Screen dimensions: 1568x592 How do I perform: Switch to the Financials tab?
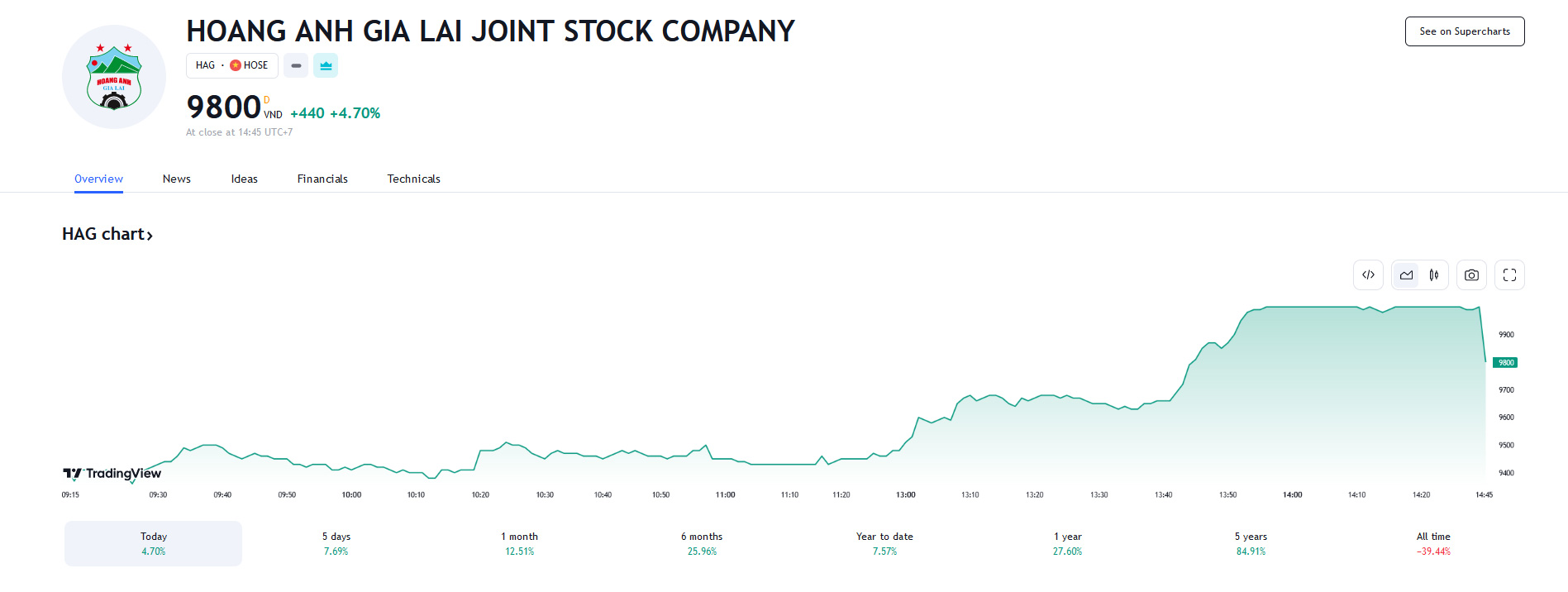(322, 179)
